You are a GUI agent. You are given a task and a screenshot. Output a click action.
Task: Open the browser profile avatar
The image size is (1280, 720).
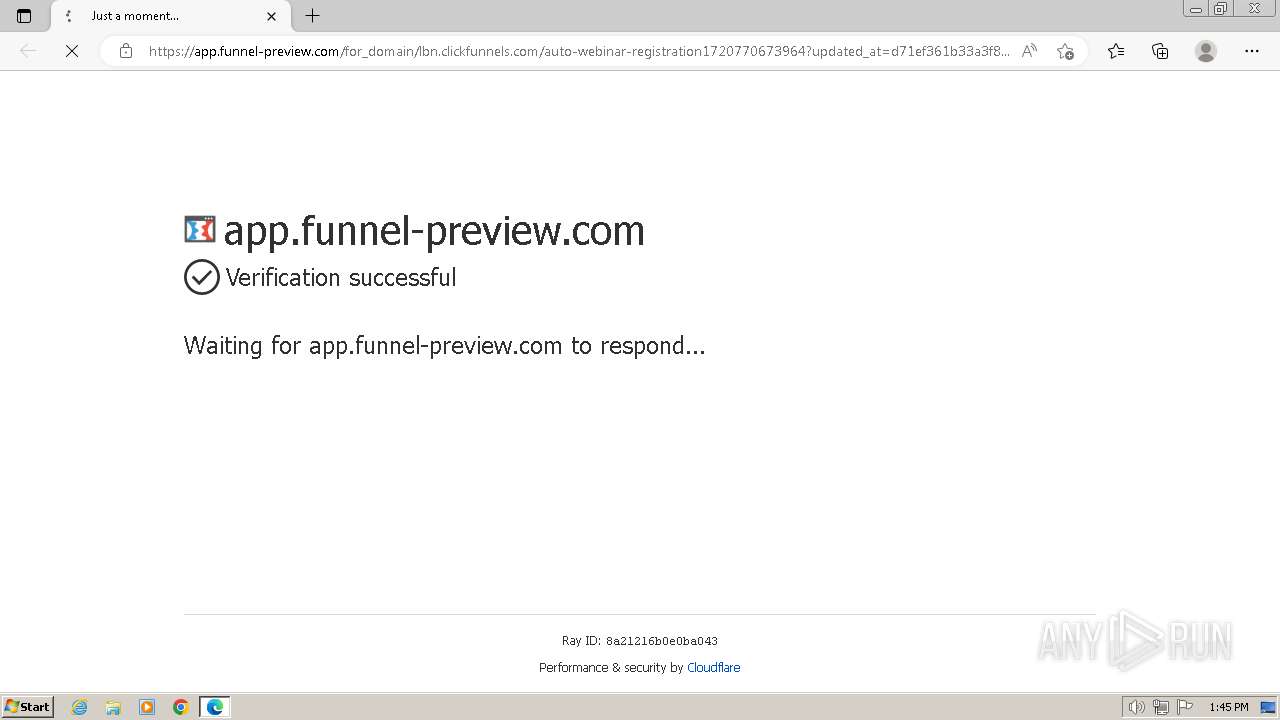(x=1206, y=51)
